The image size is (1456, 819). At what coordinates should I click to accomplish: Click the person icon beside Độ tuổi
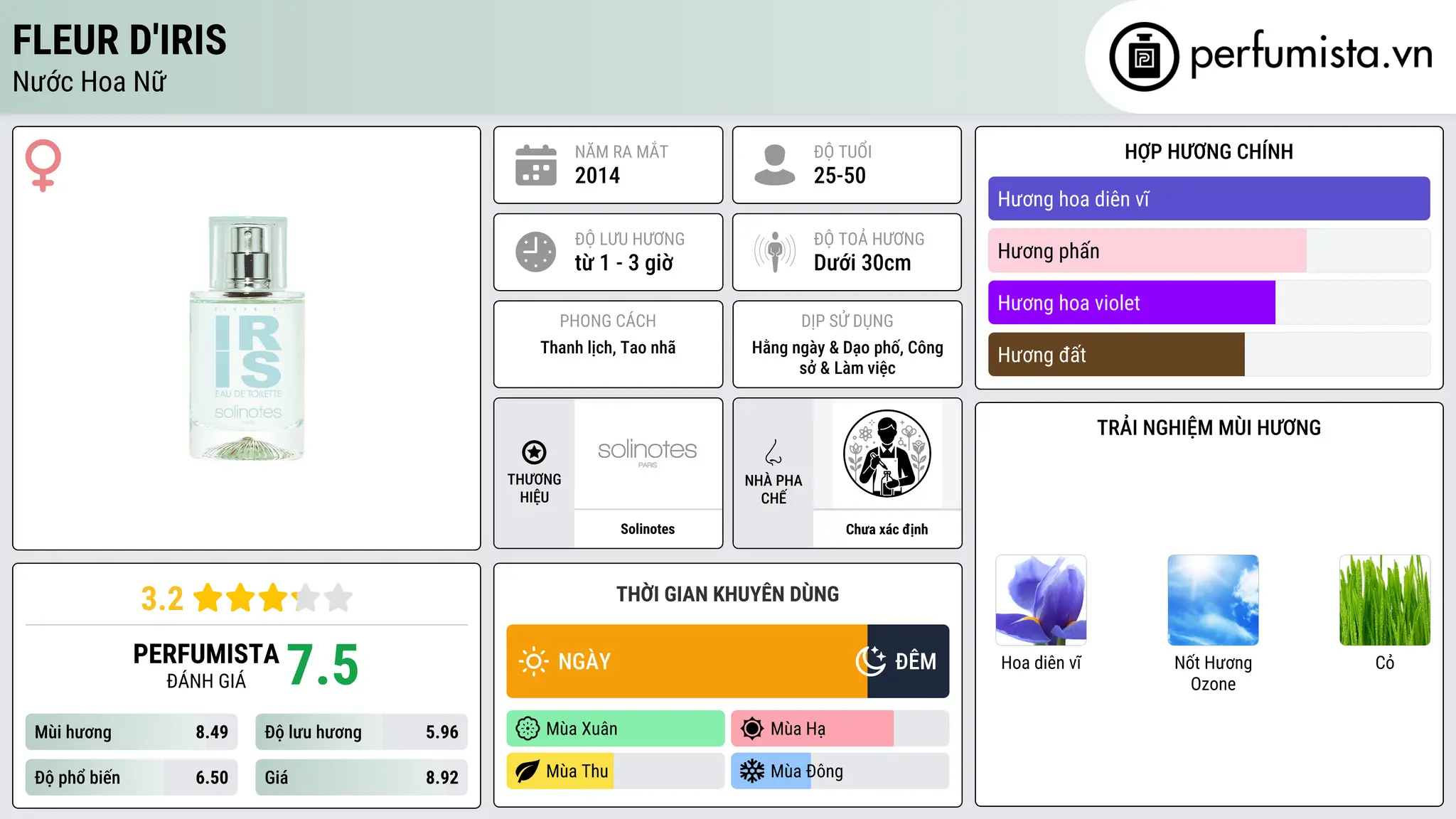(x=775, y=165)
